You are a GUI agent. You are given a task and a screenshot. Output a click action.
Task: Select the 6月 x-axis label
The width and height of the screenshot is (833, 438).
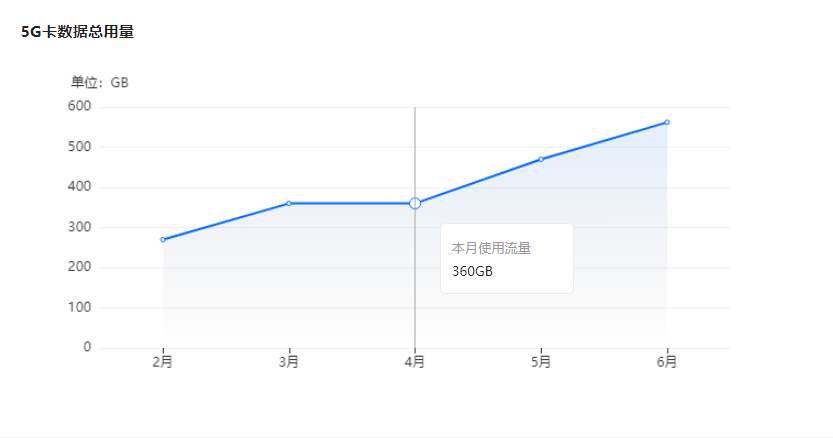point(667,362)
